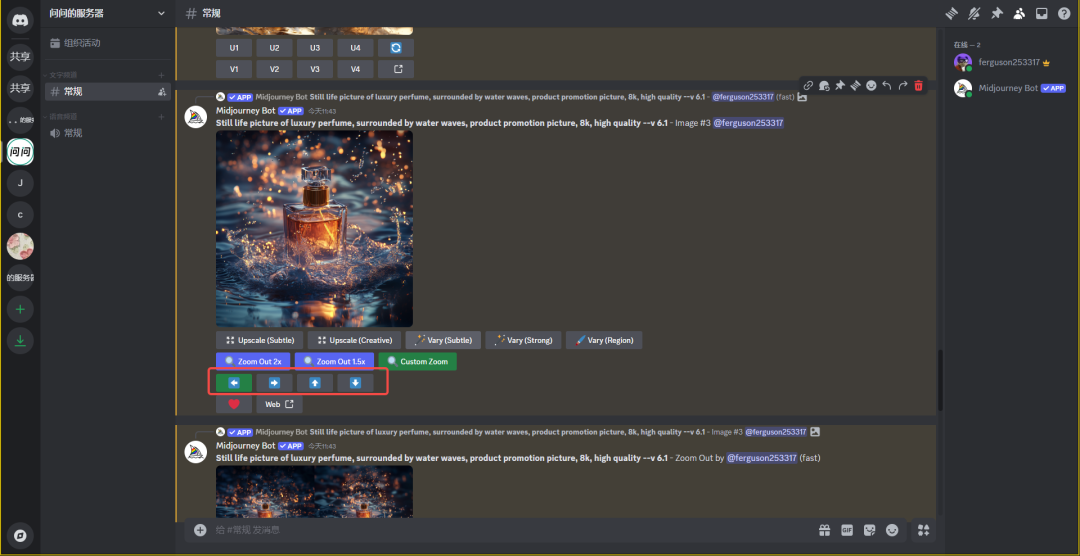Pin message using hover toolbar pin
Viewport: 1080px width, 556px height.
point(840,85)
